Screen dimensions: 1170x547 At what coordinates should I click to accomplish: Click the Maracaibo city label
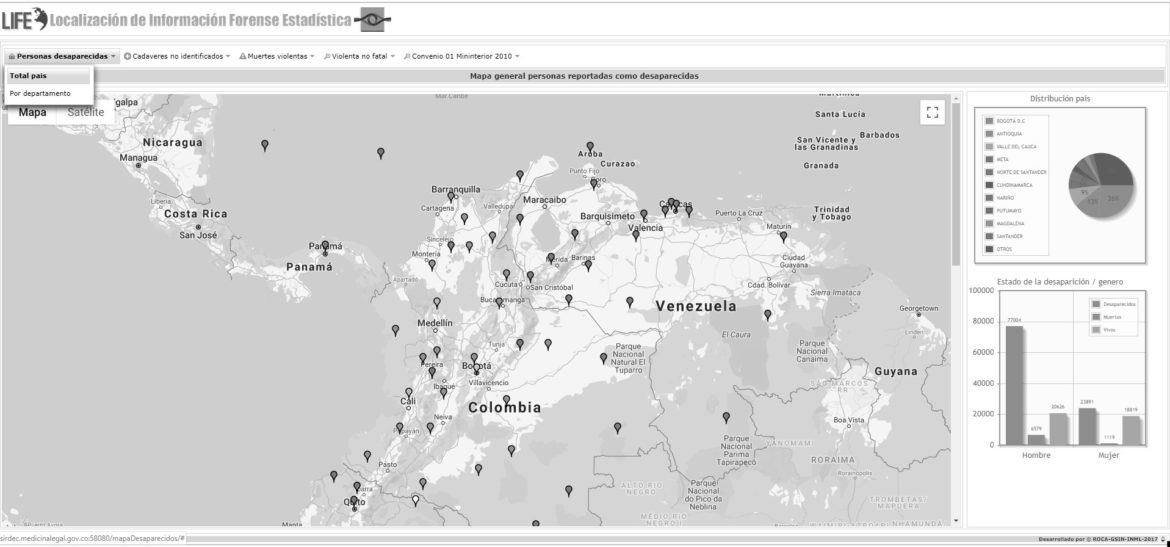pos(545,200)
